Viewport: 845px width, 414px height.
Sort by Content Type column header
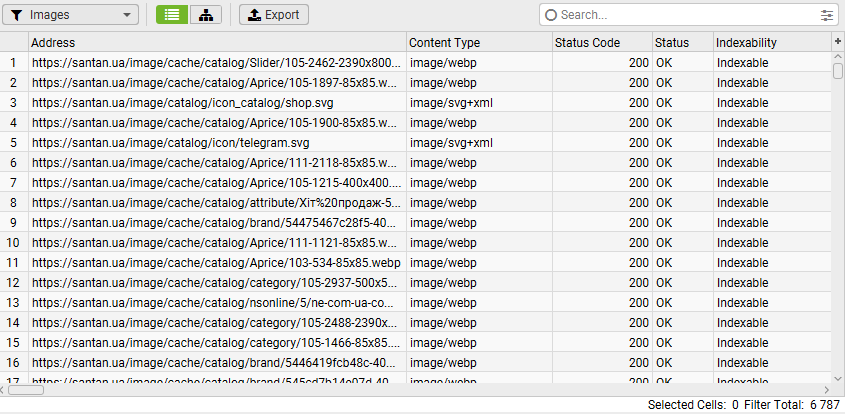click(478, 43)
